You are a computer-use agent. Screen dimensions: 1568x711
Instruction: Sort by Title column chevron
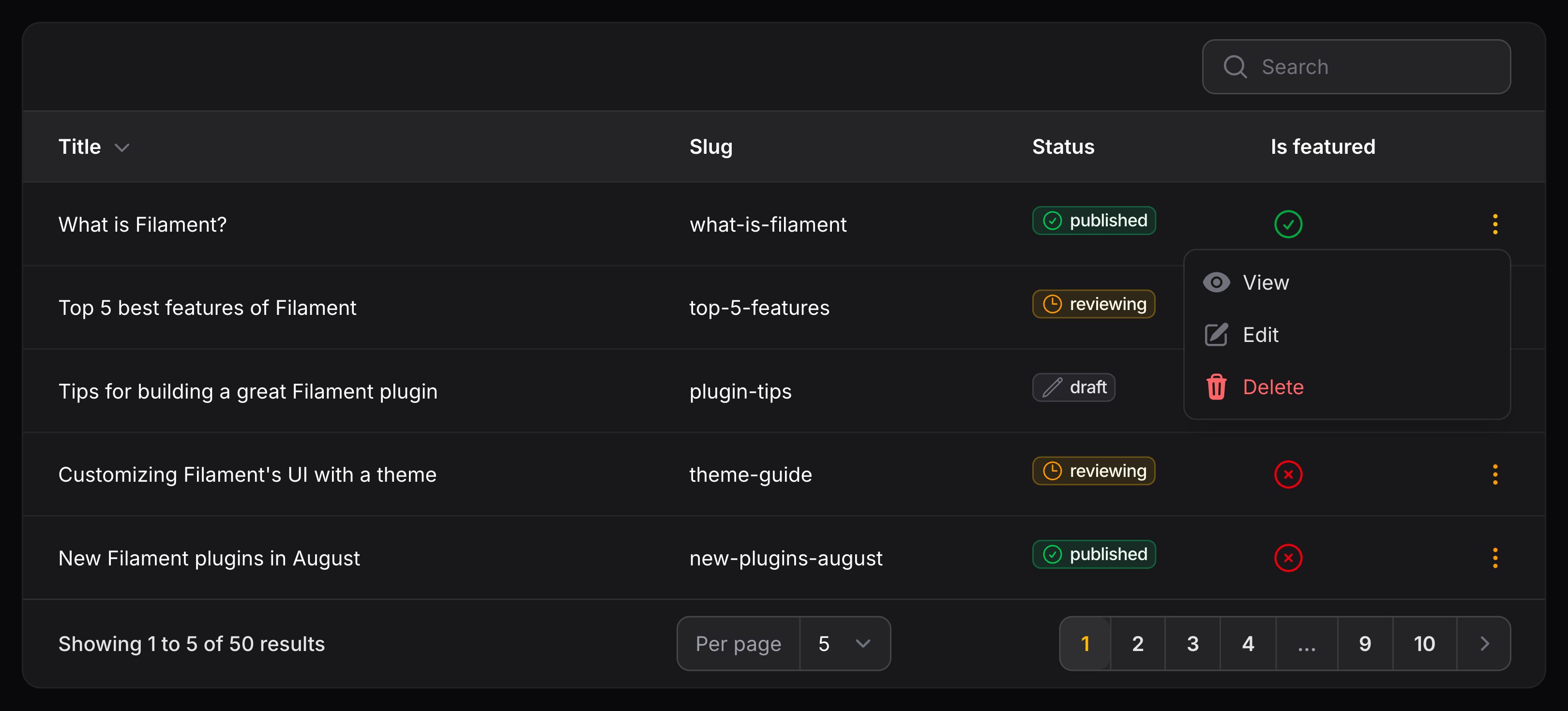122,148
